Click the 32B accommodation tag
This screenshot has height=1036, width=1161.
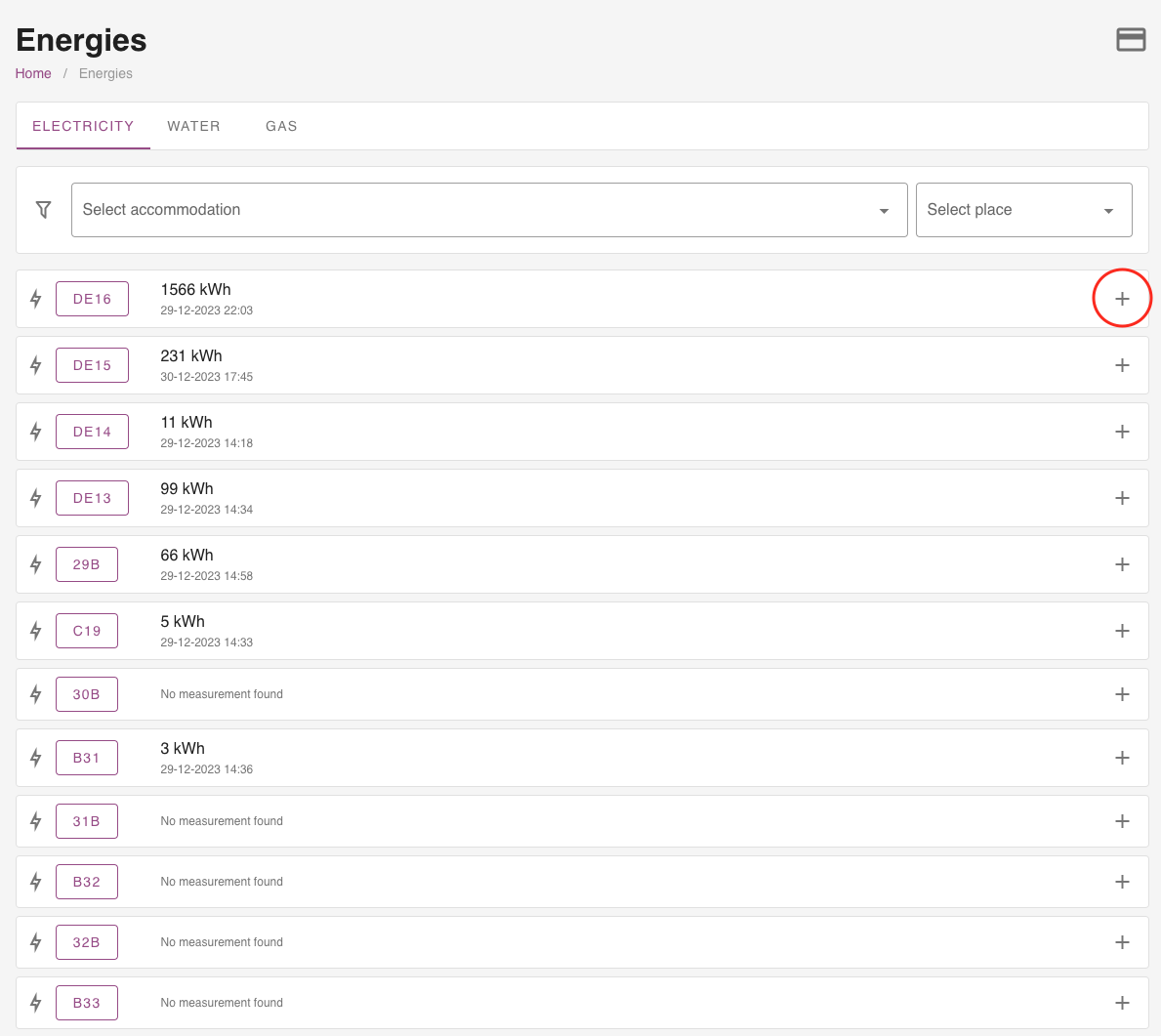pyautogui.click(x=87, y=942)
